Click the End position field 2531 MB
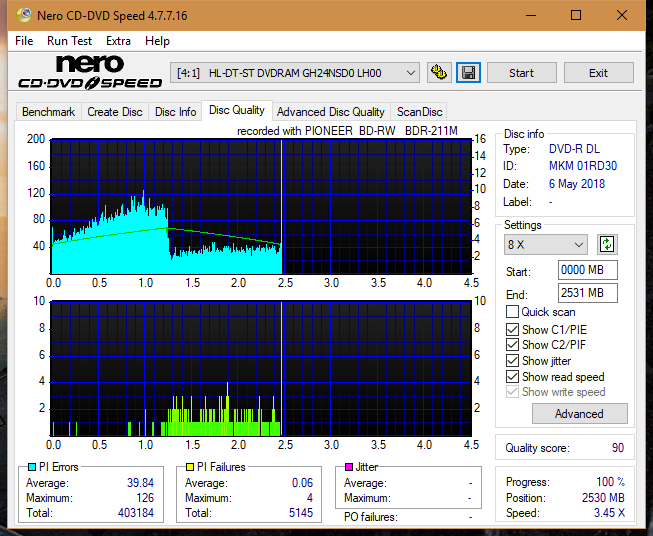Image resolution: width=653 pixels, height=536 pixels. tap(588, 293)
